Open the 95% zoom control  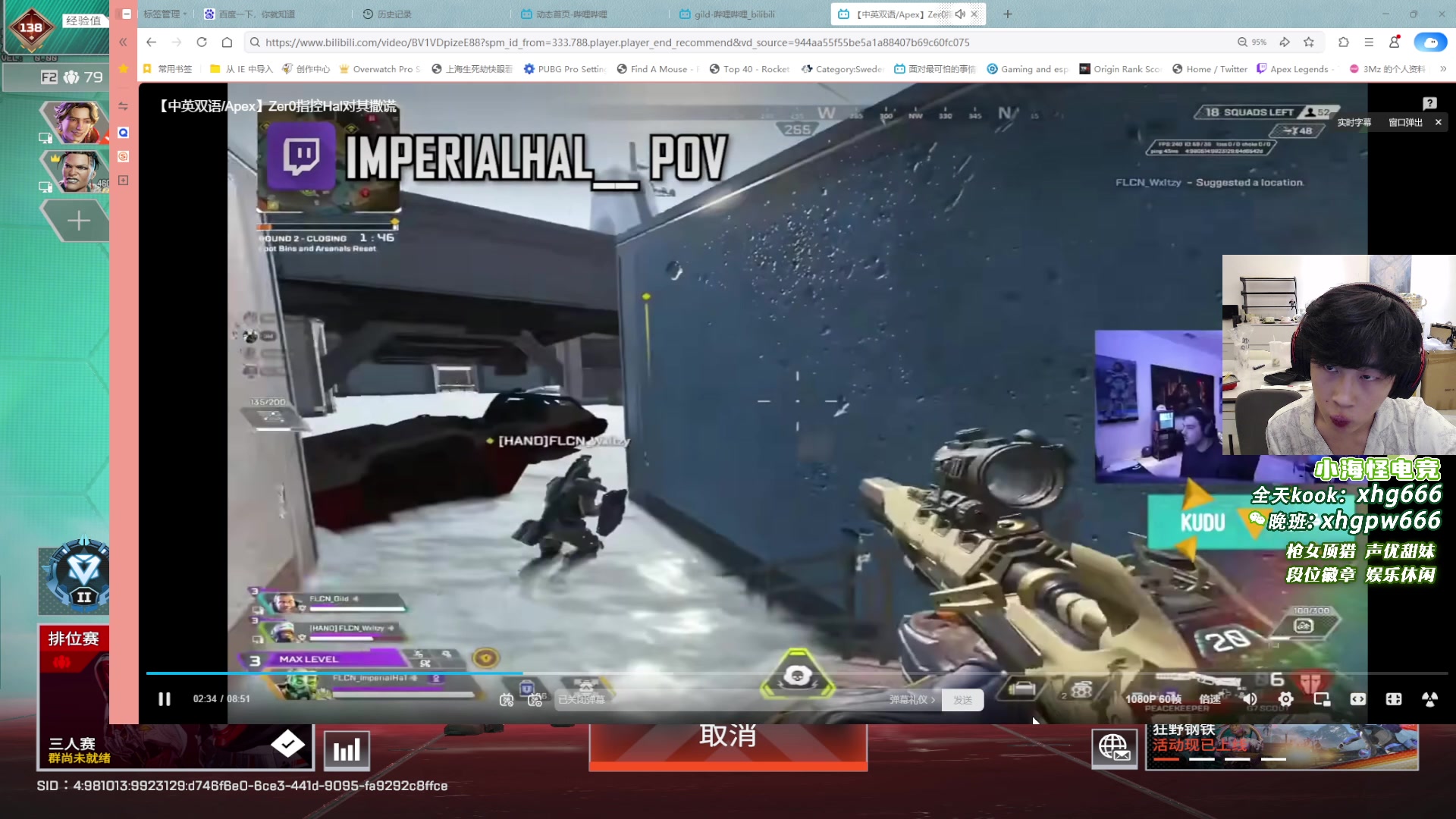point(1252,42)
